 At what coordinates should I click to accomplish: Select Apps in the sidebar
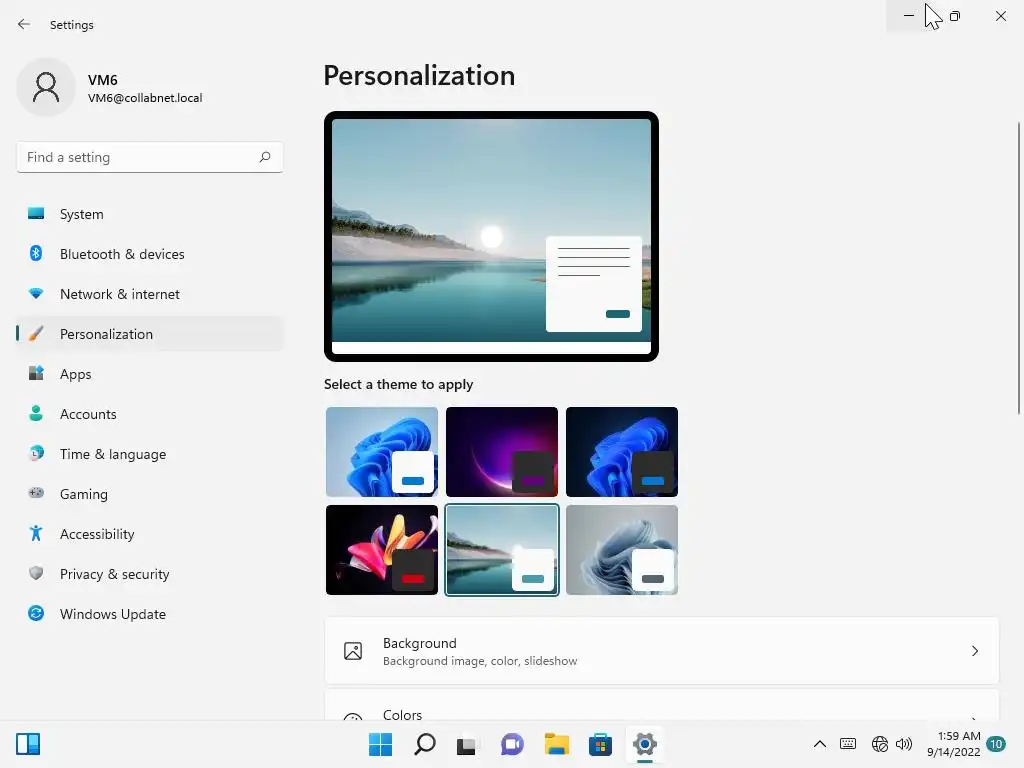click(150, 374)
